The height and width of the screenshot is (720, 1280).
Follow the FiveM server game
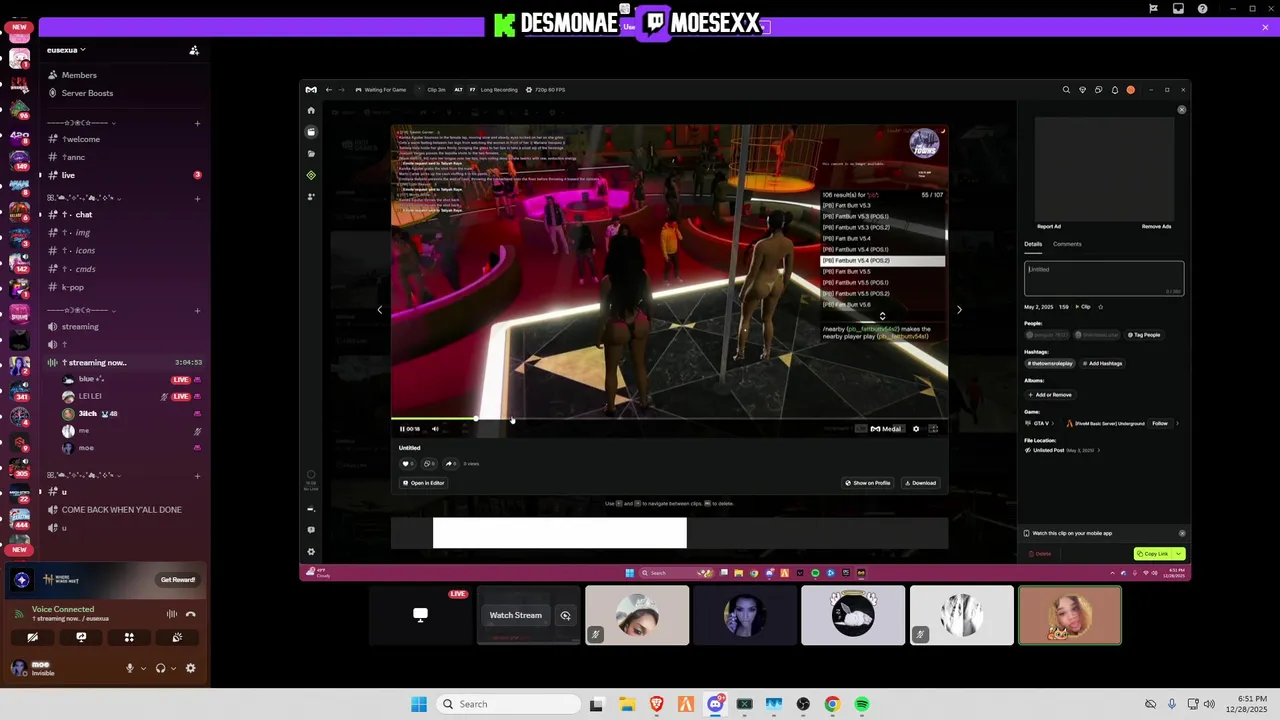(x=1160, y=423)
